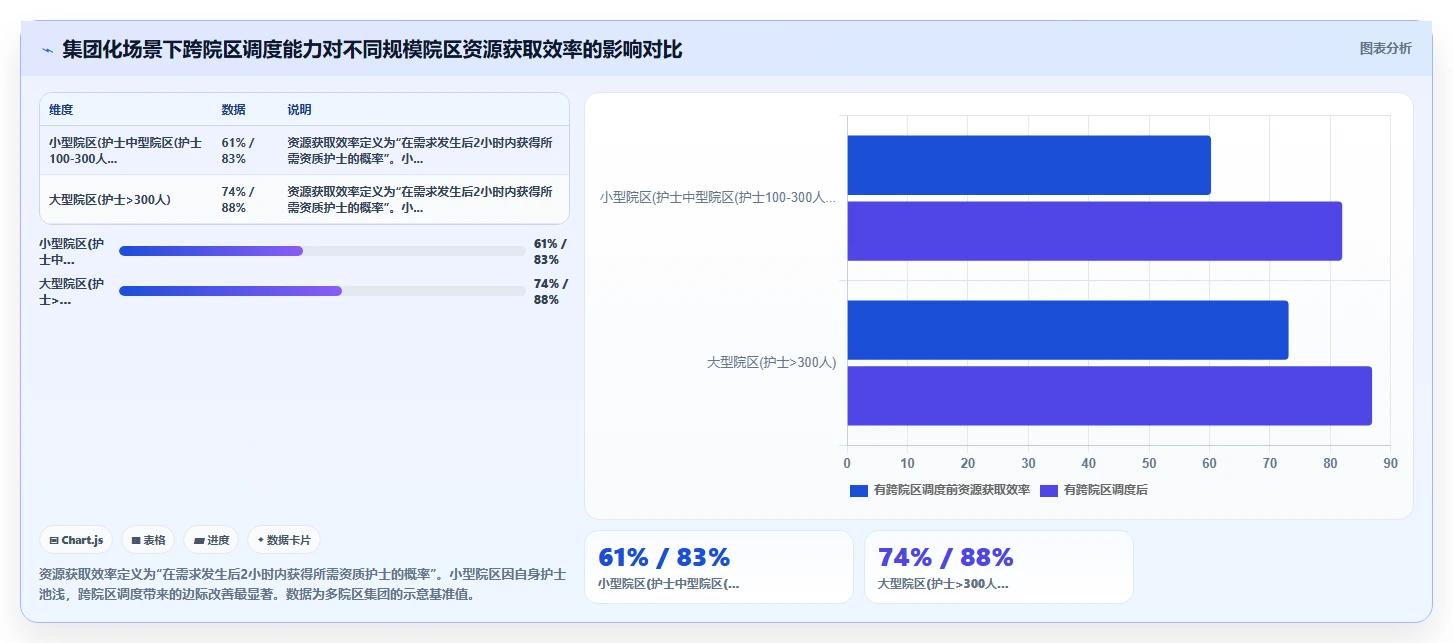Click y-axis label 大型院区(护士>300人)

[x=771, y=363]
